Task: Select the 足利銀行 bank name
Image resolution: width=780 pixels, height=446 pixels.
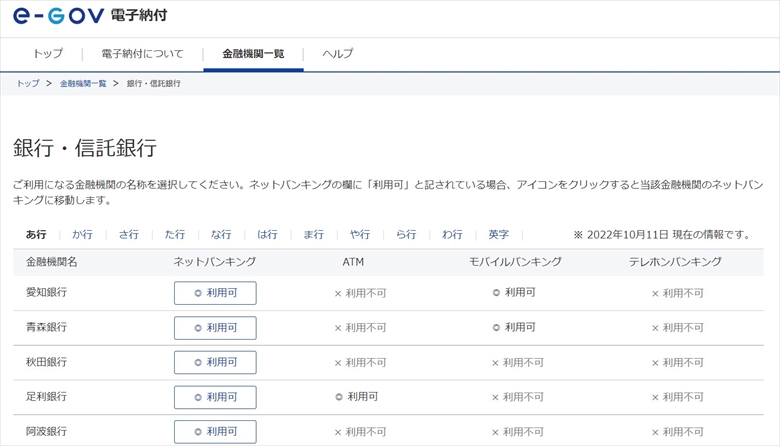Action: pyautogui.click(x=46, y=397)
